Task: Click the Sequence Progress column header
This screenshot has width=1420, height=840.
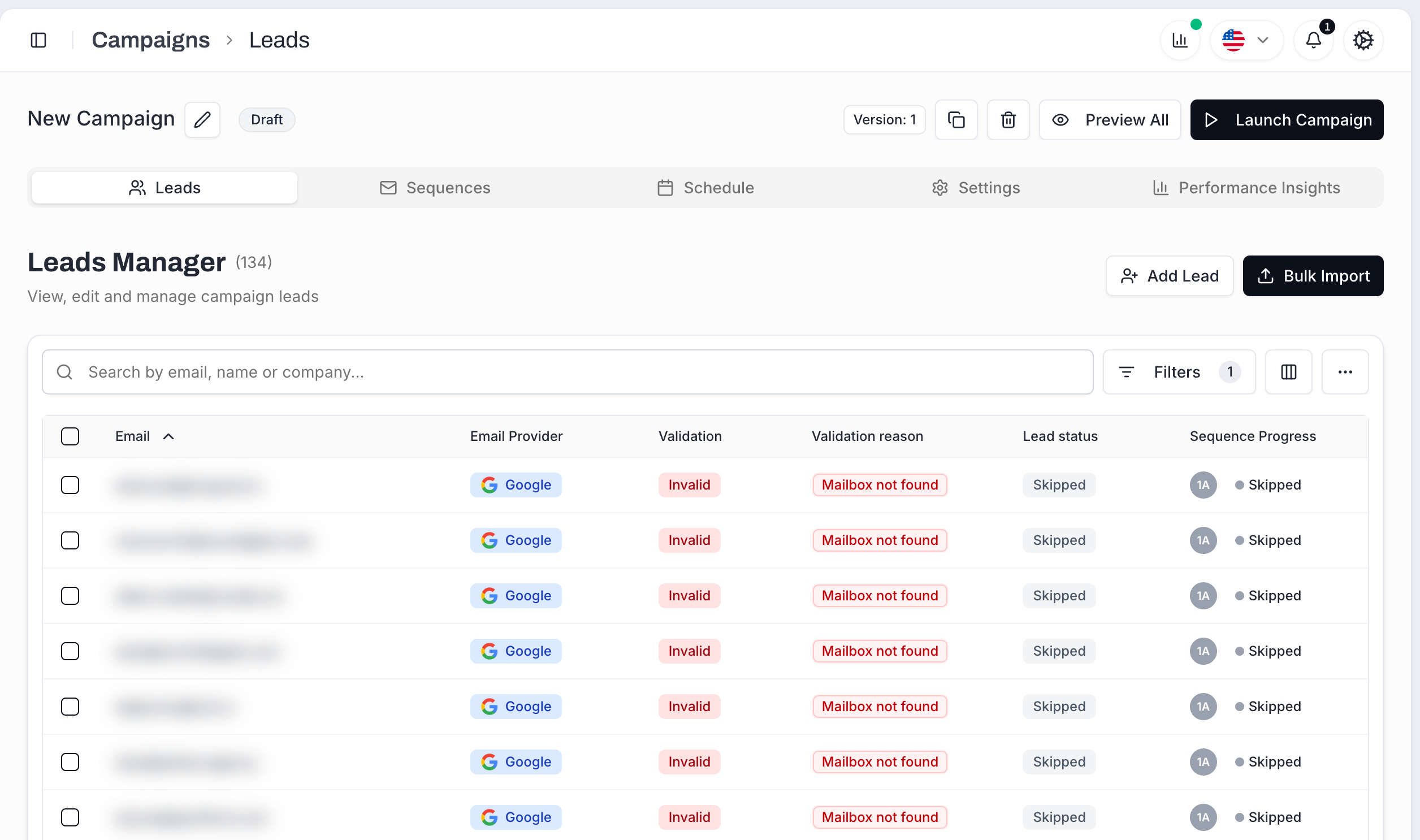Action: click(1253, 436)
